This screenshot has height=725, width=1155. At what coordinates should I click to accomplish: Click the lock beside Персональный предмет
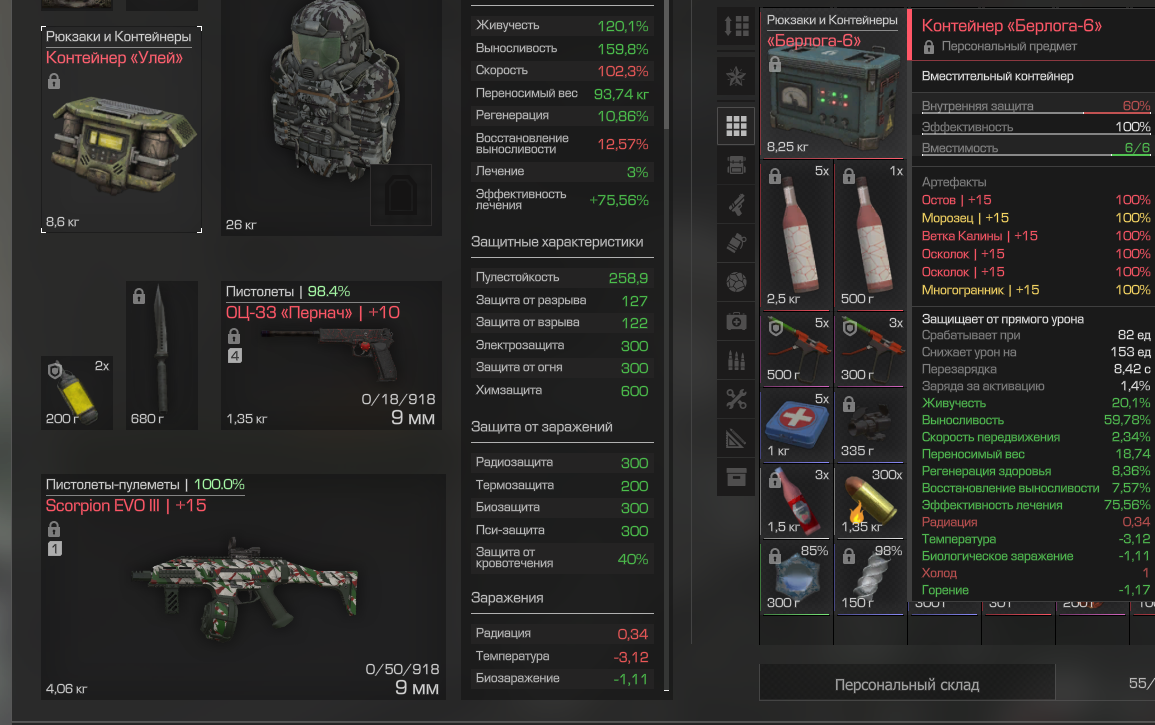[929, 46]
